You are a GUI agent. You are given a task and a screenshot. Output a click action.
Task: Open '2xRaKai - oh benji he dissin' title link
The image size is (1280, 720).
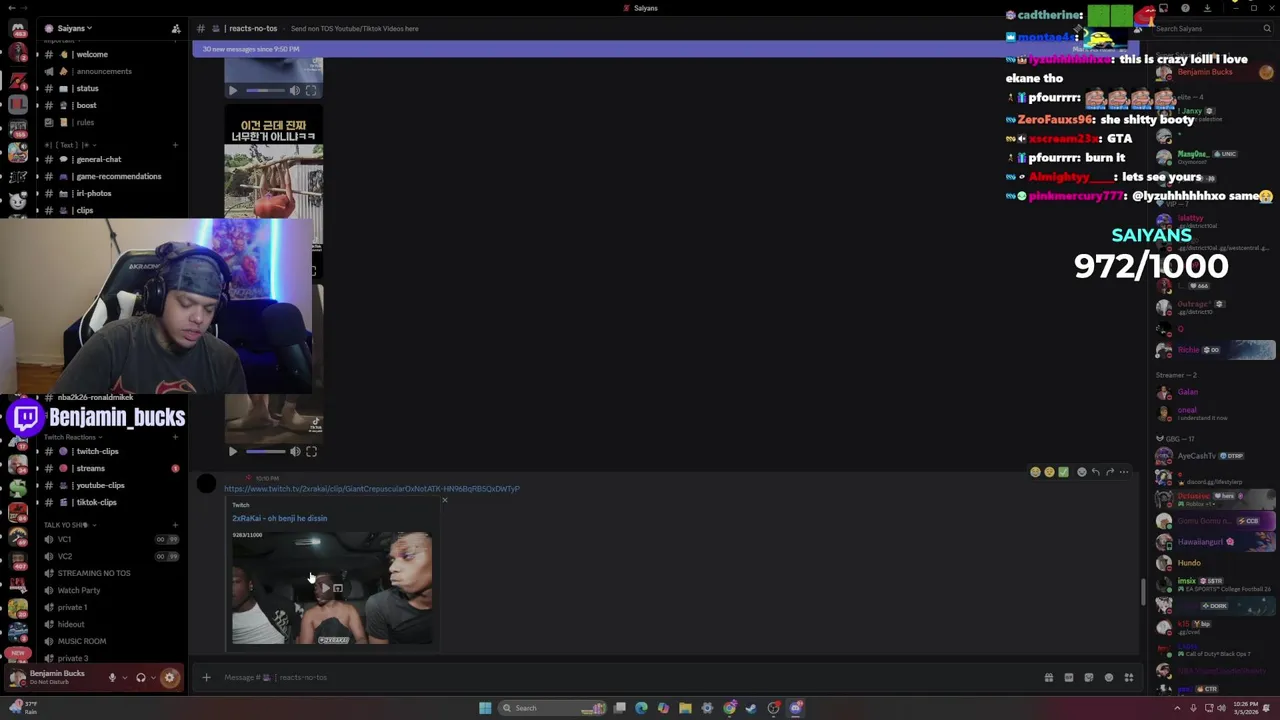[280, 518]
